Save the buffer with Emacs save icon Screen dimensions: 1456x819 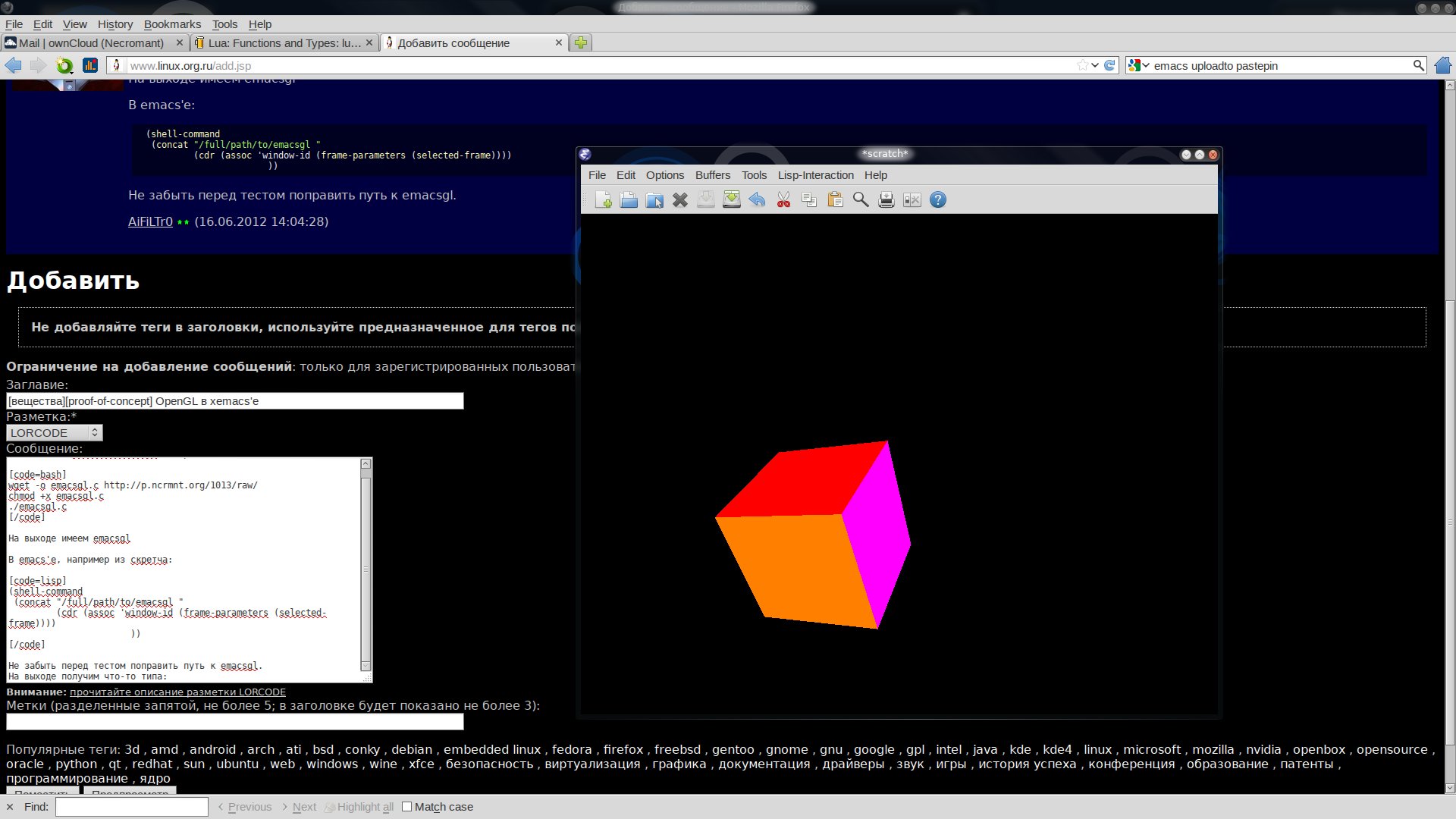tap(705, 199)
